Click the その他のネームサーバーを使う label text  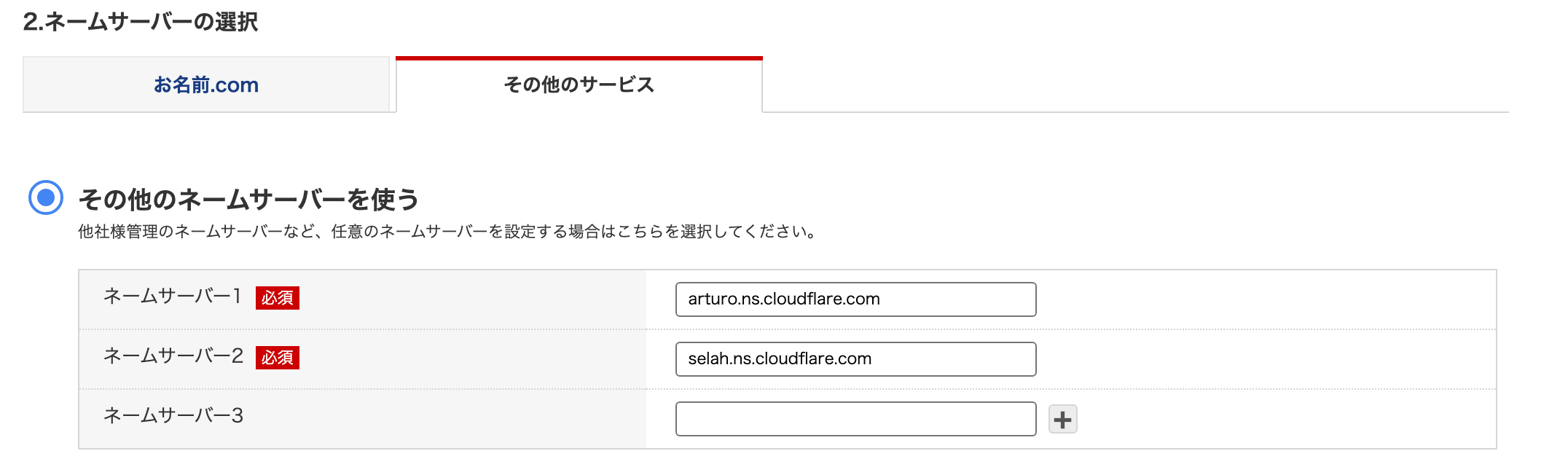[248, 199]
